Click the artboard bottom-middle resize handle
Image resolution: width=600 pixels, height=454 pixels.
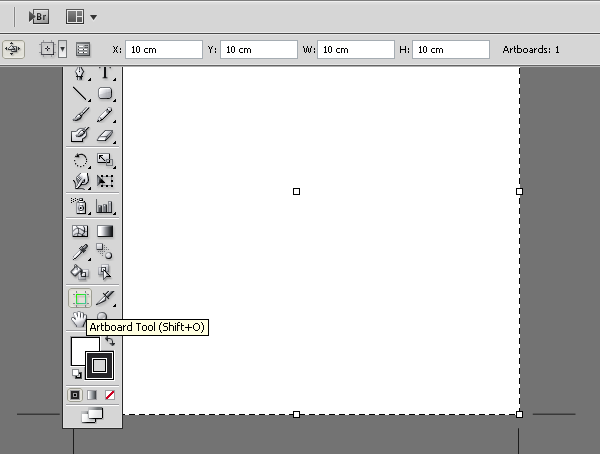297,414
